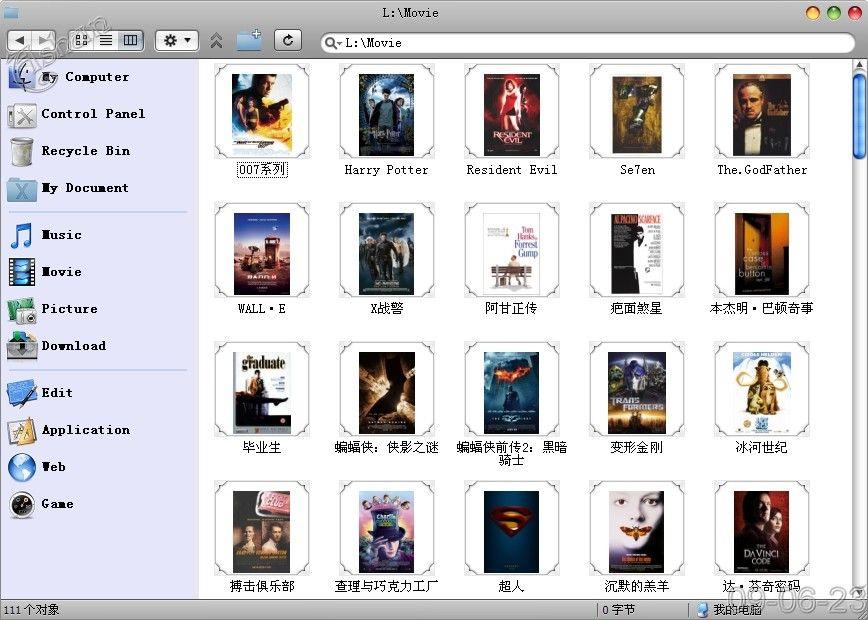Click the 111 个对象 status text

click(31, 610)
